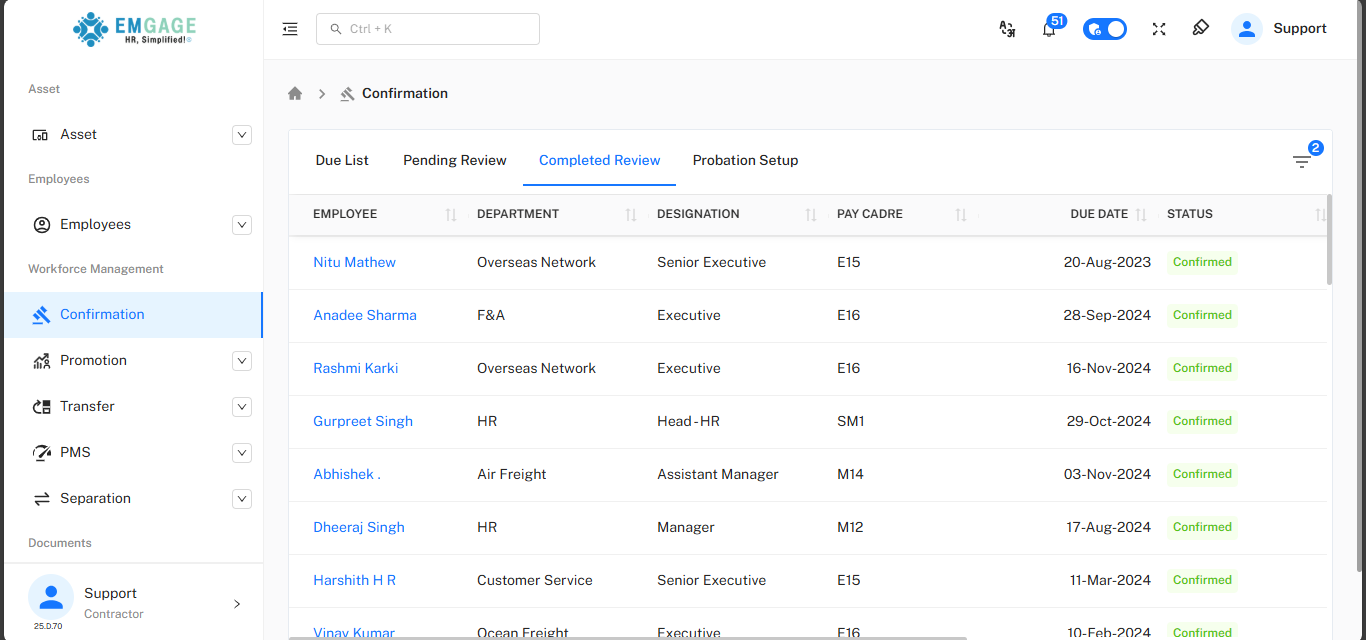This screenshot has height=640, width=1366.
Task: Expand the Employees sidebar menu
Action: point(241,225)
